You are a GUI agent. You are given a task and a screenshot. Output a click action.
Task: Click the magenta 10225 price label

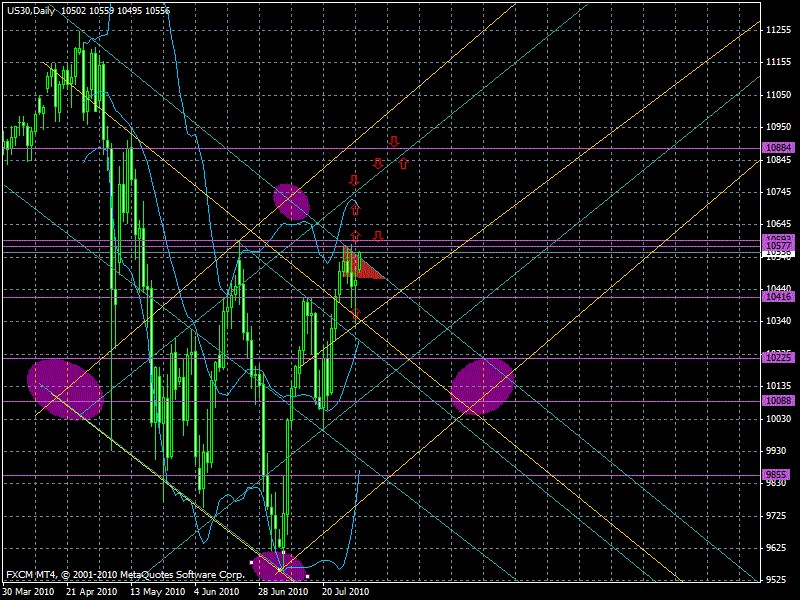(779, 358)
